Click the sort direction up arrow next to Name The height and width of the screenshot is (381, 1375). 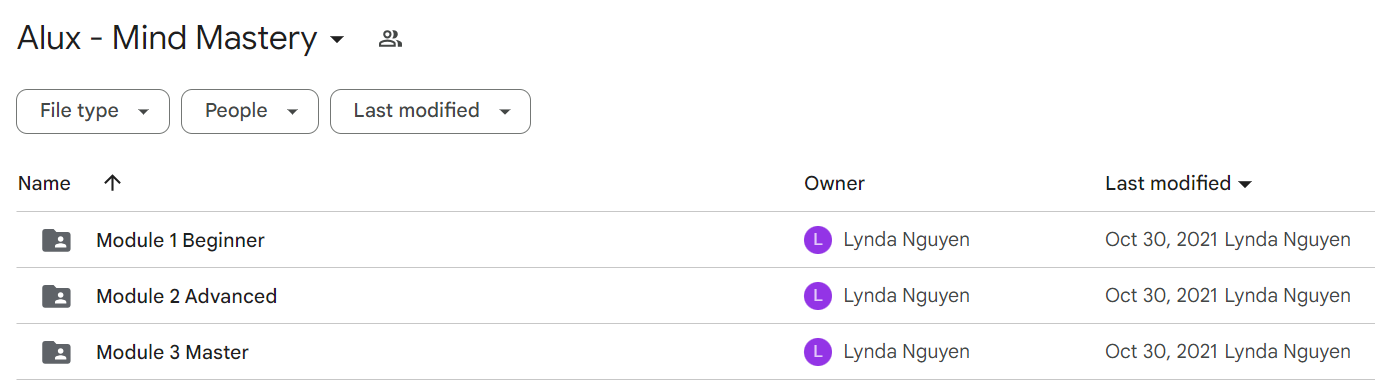pyautogui.click(x=112, y=183)
